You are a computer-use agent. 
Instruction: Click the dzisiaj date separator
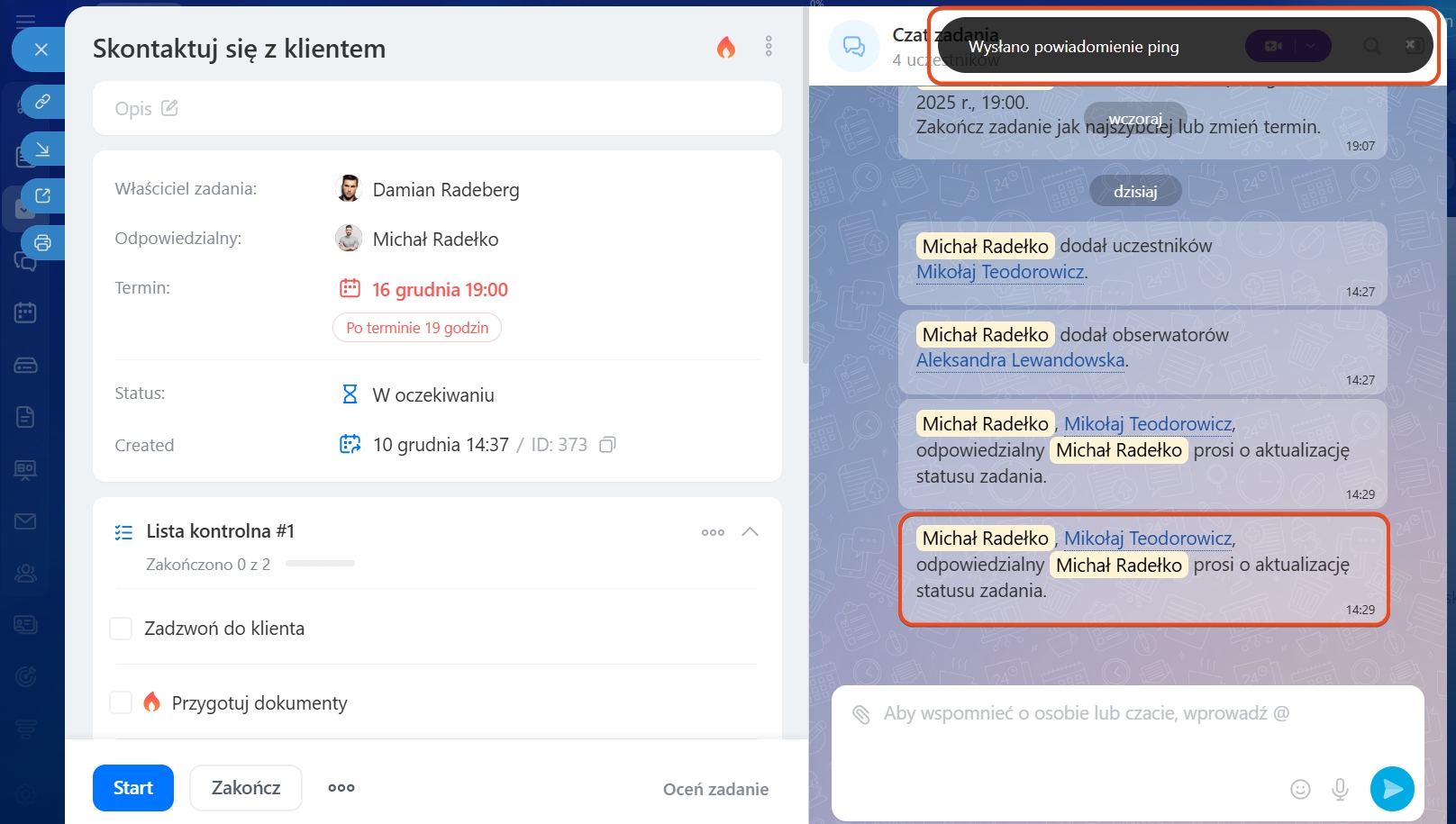(x=1135, y=191)
